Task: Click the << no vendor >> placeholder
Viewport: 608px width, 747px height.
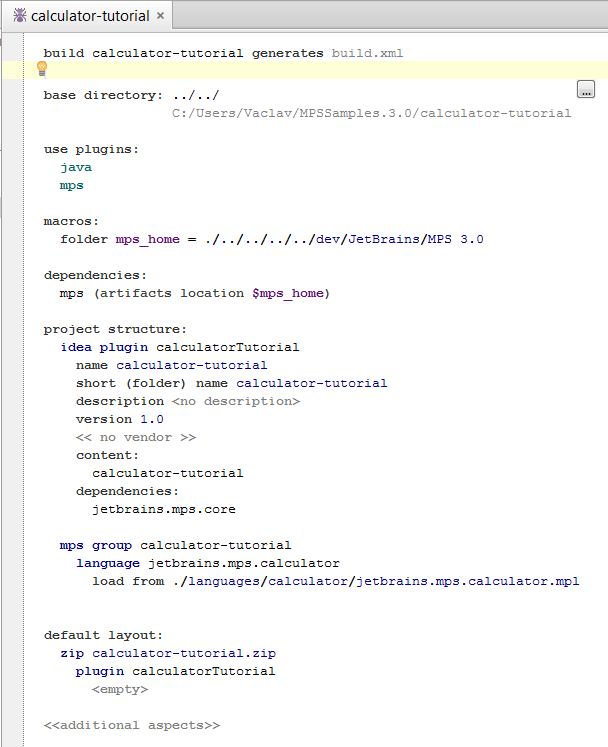Action: tap(136, 437)
